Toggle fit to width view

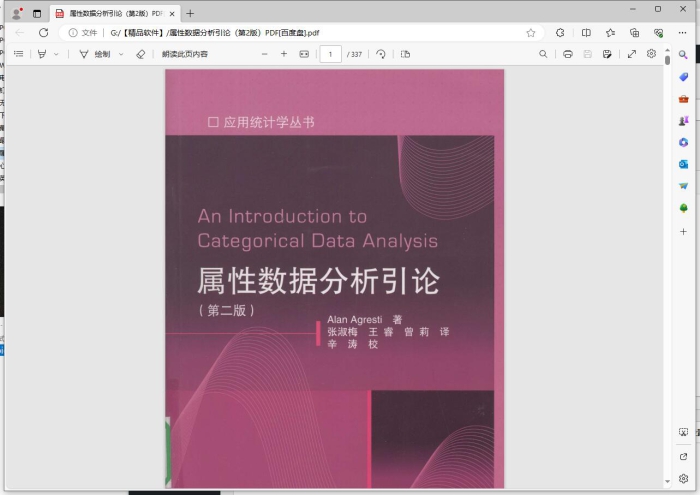point(304,54)
